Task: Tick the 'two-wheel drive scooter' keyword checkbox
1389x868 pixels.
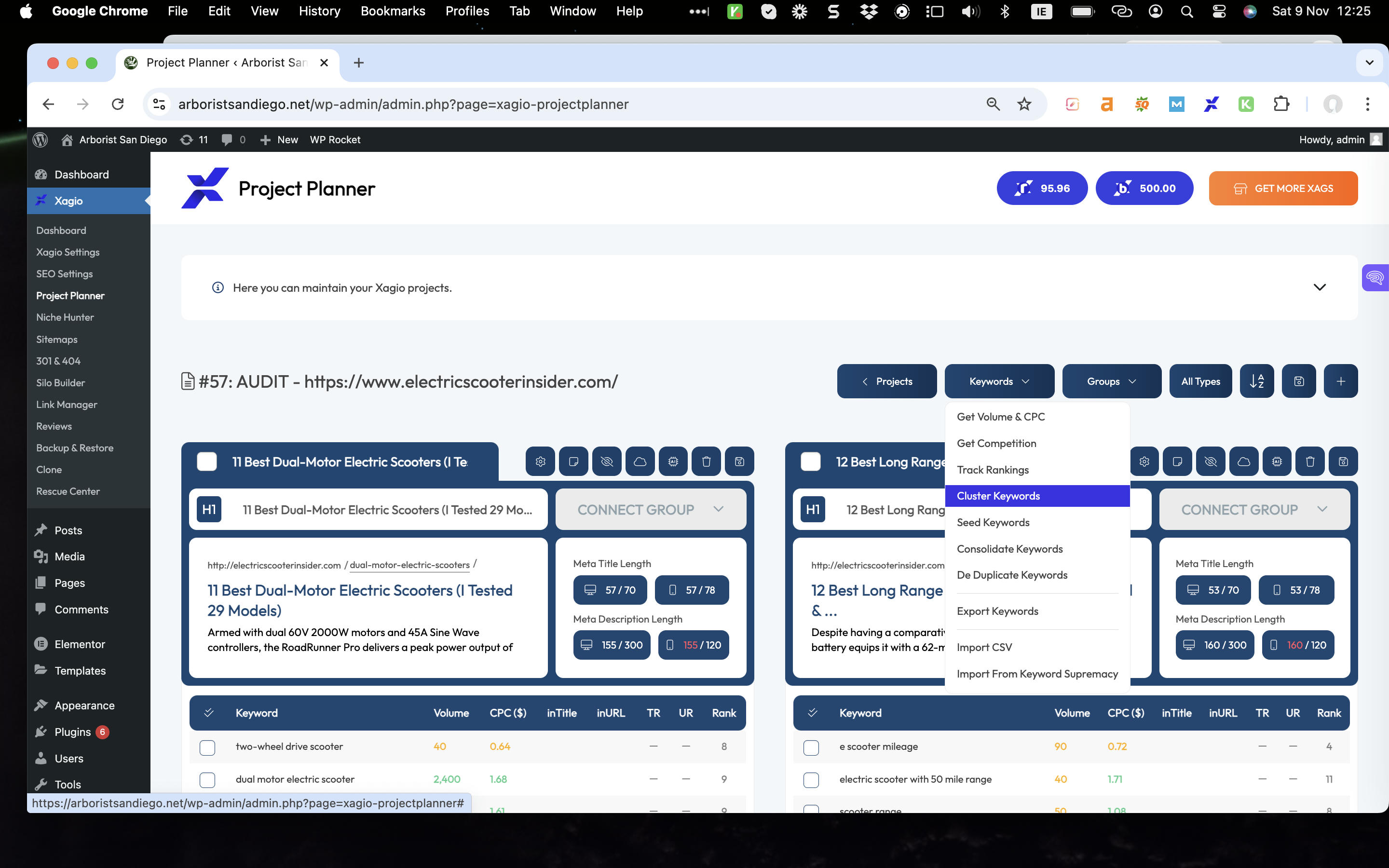Action: [207, 747]
